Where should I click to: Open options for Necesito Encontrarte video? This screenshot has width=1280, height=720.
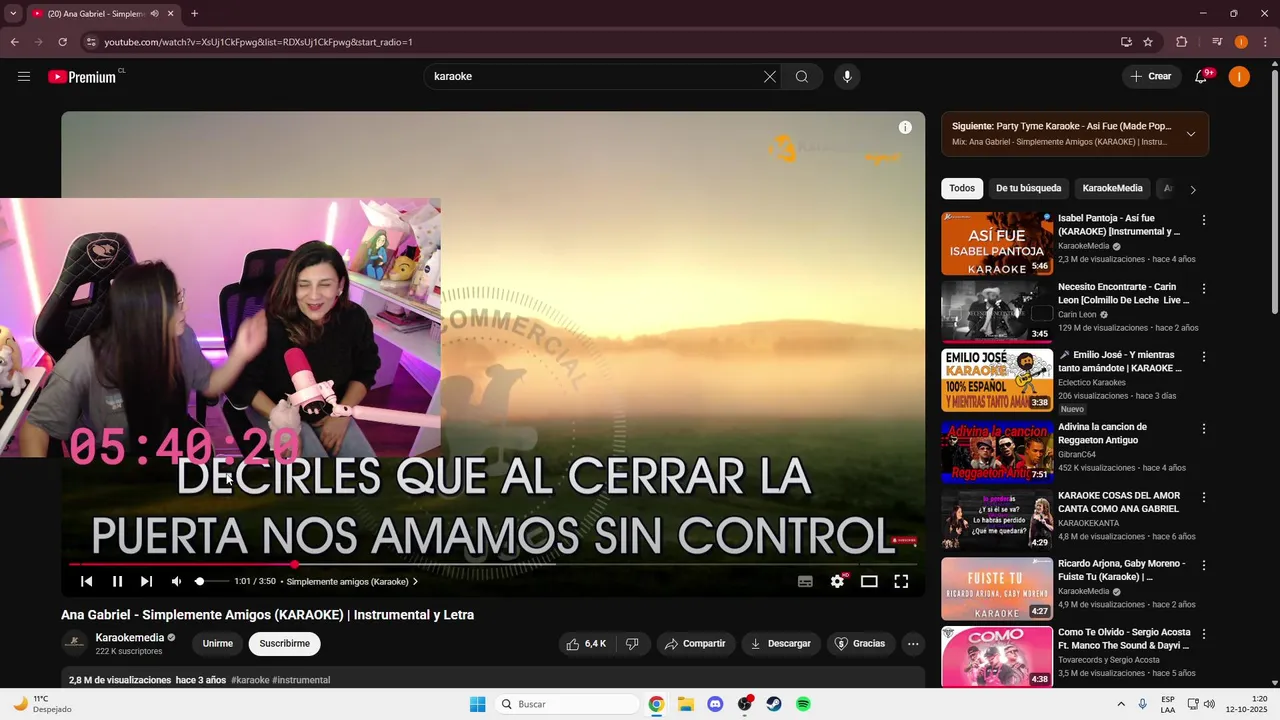click(1204, 289)
